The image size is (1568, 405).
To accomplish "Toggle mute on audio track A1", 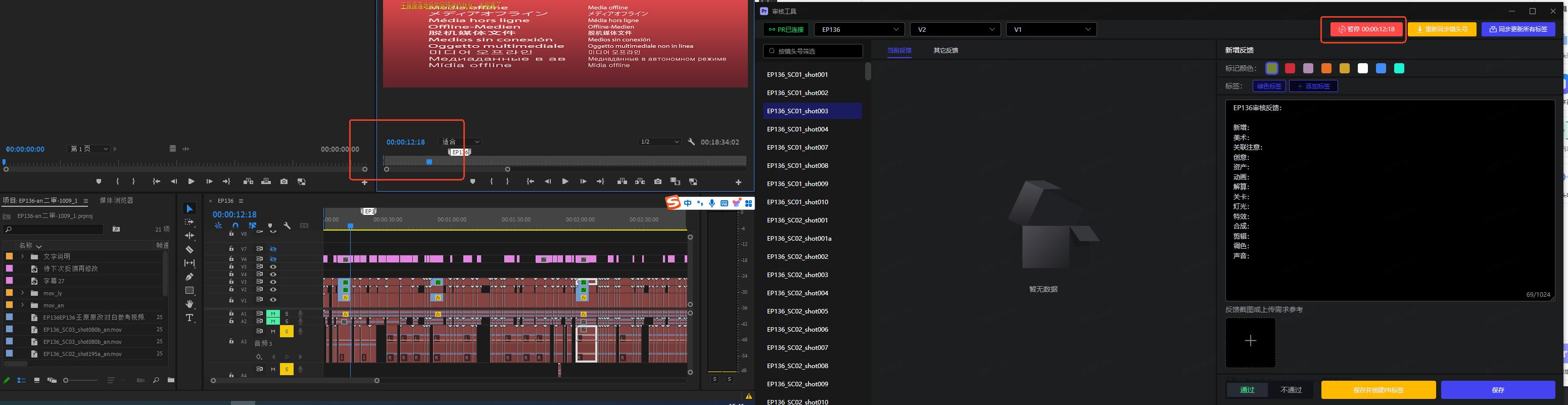I will point(273,313).
